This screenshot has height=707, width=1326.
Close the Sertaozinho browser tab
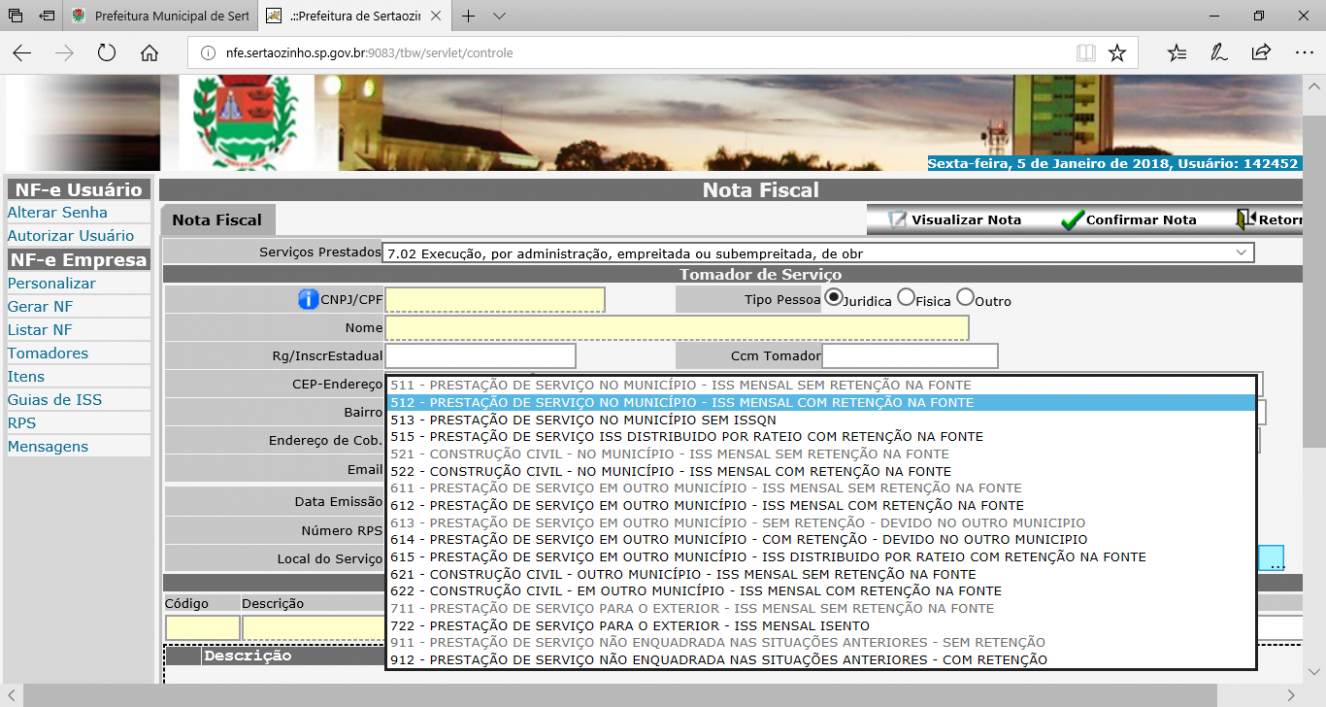[435, 16]
